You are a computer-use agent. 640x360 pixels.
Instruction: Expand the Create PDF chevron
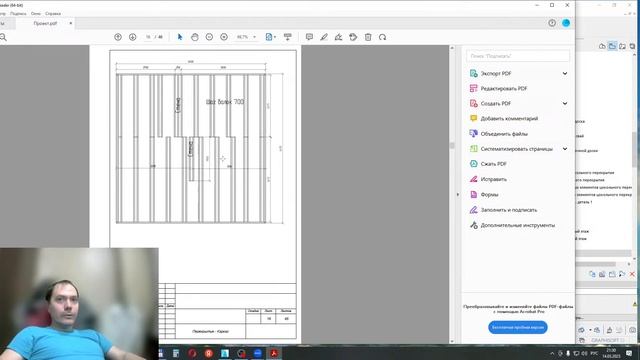click(x=565, y=104)
